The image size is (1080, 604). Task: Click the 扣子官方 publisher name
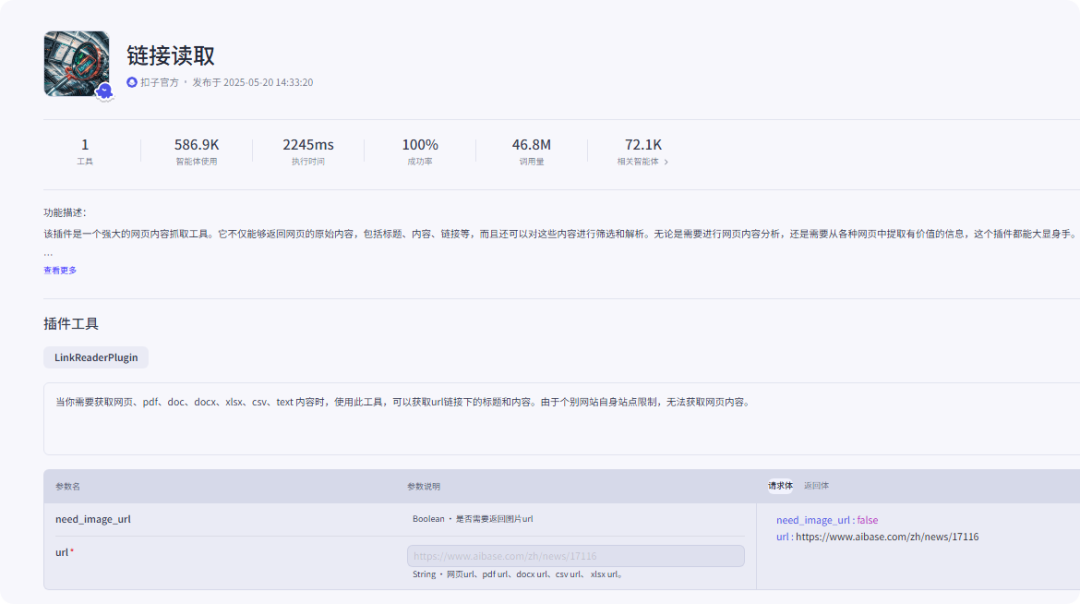pyautogui.click(x=159, y=83)
